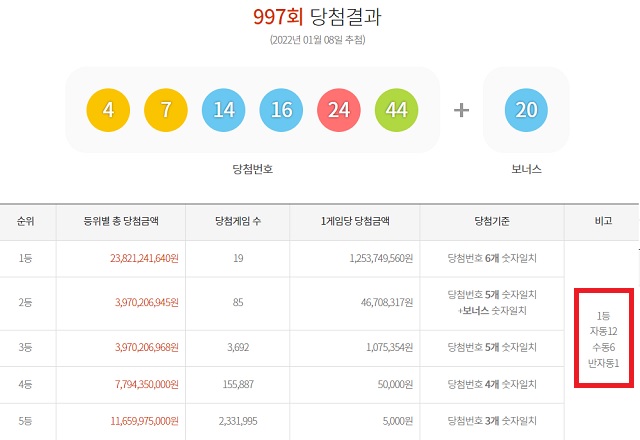The height and width of the screenshot is (440, 640).
Task: Click the 1게임당 당첨금액 column header
Action: coord(355,221)
